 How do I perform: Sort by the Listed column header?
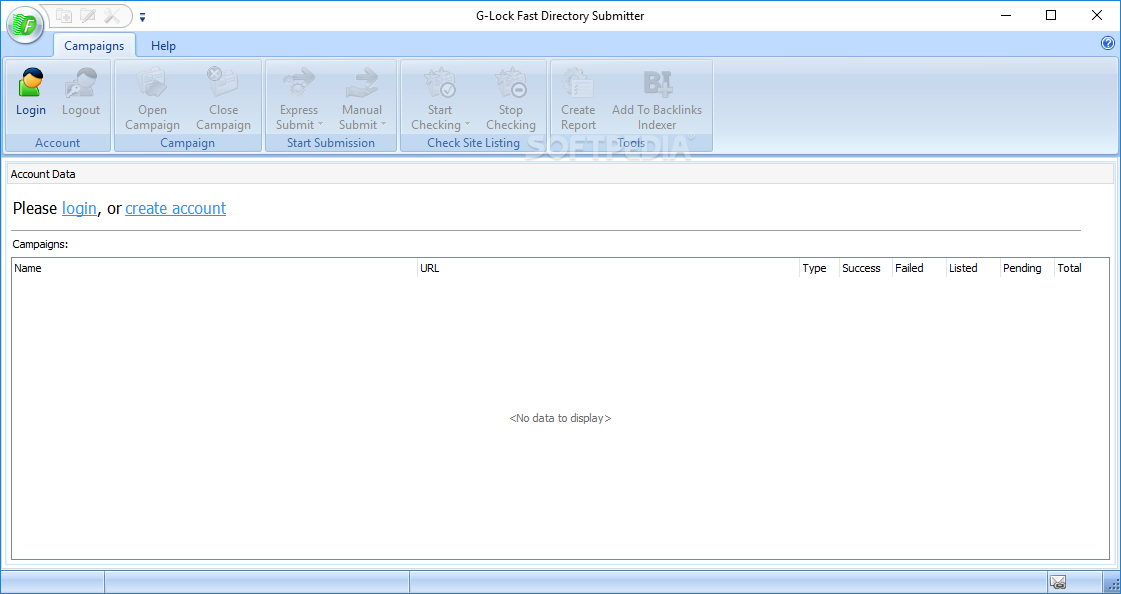(x=973, y=268)
